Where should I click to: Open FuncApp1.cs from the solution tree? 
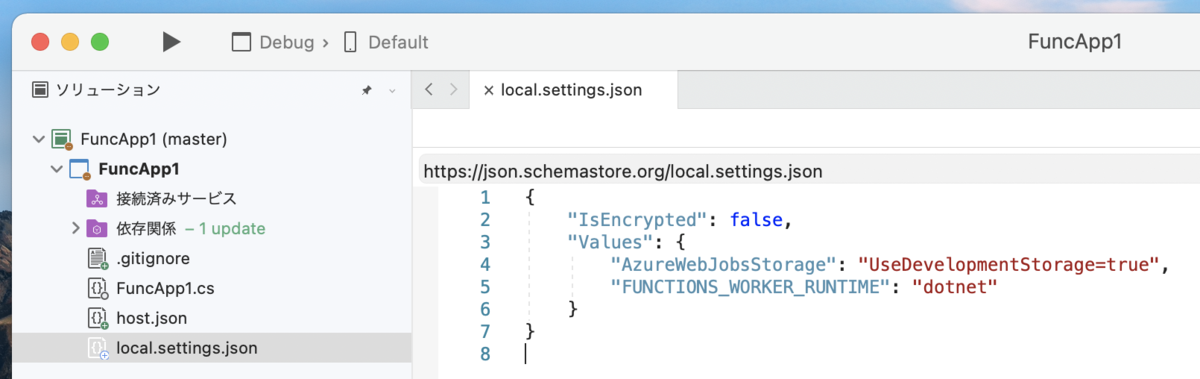pos(165,289)
